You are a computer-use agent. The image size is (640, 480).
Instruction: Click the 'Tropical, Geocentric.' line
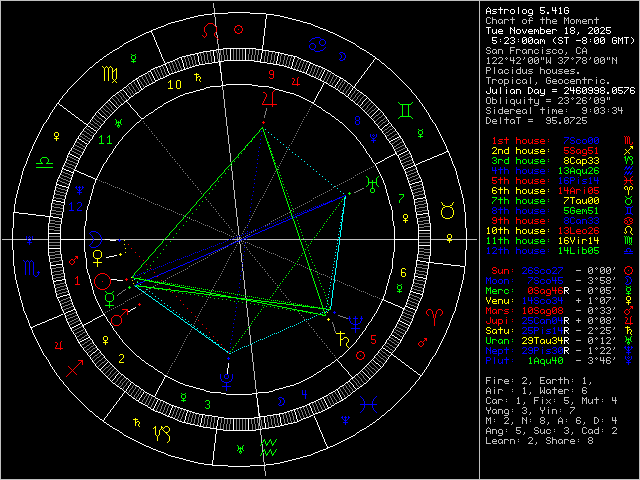(548, 81)
